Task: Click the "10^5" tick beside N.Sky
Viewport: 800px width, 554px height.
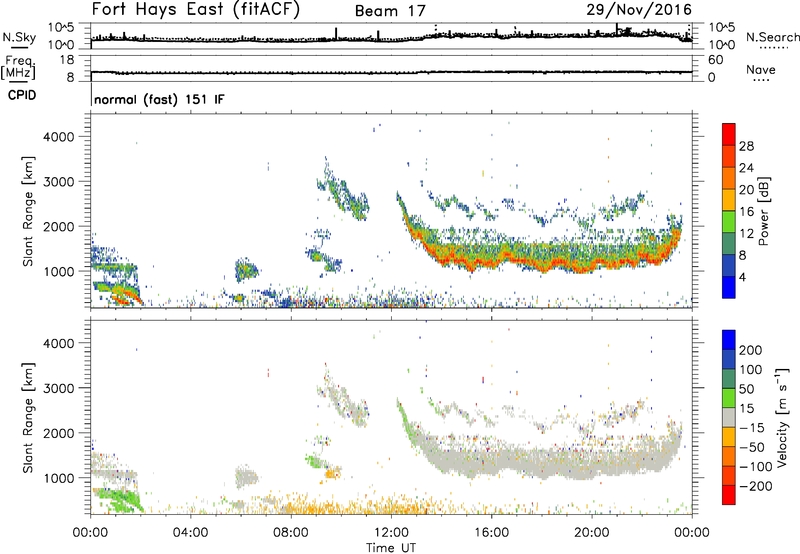Action: 61,27
